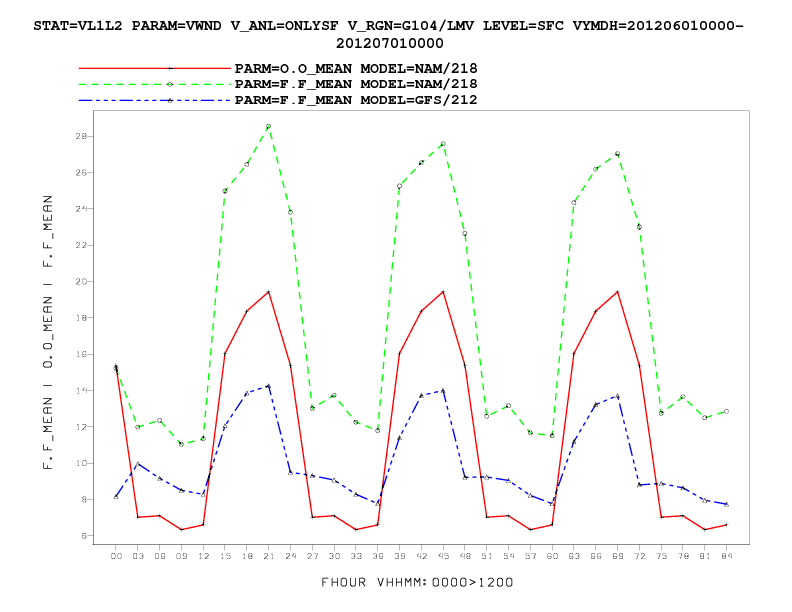Click green NAM forecast peak marker at hour 45
The height and width of the screenshot is (612, 792).
[x=443, y=144]
